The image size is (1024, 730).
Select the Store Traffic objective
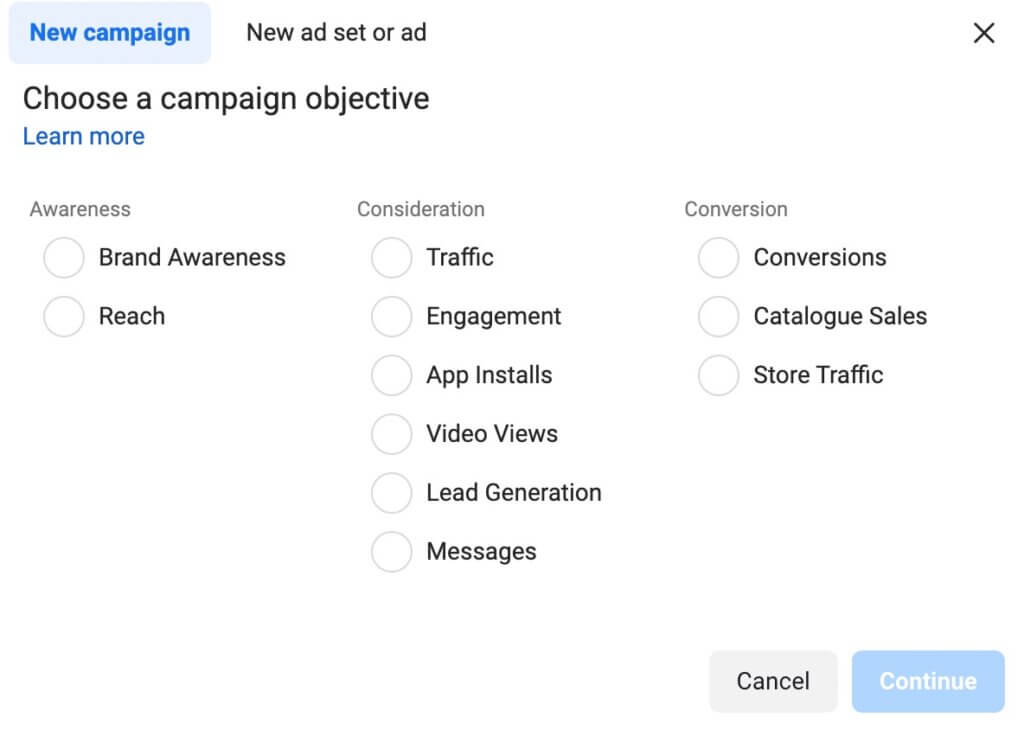click(x=718, y=375)
